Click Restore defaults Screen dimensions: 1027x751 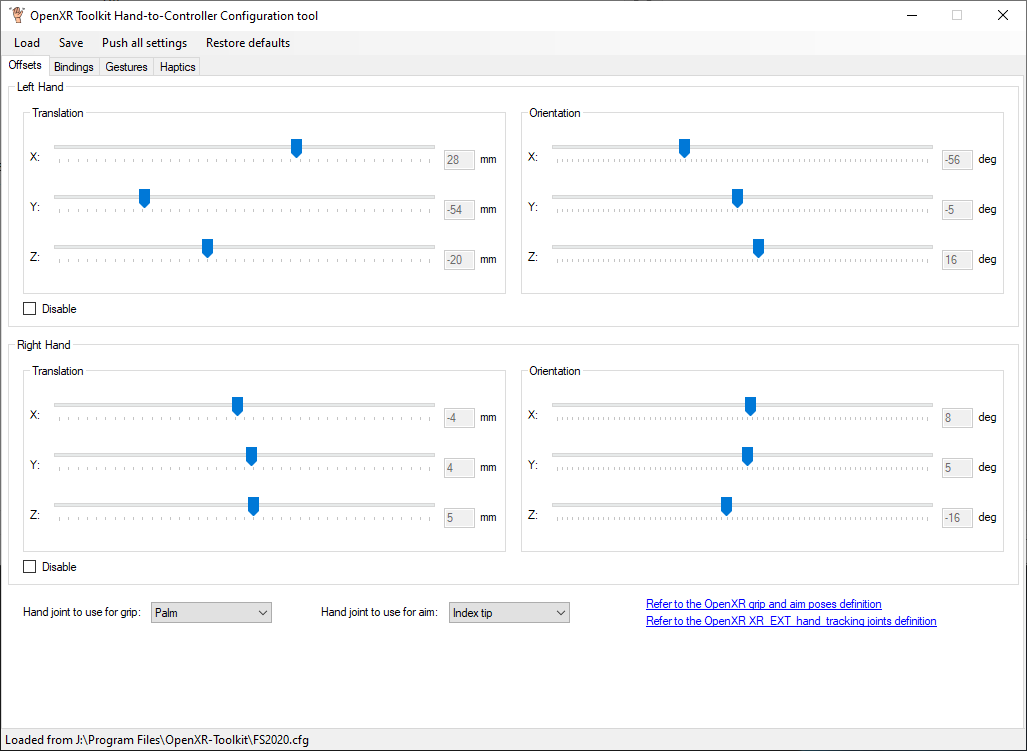click(x=248, y=43)
